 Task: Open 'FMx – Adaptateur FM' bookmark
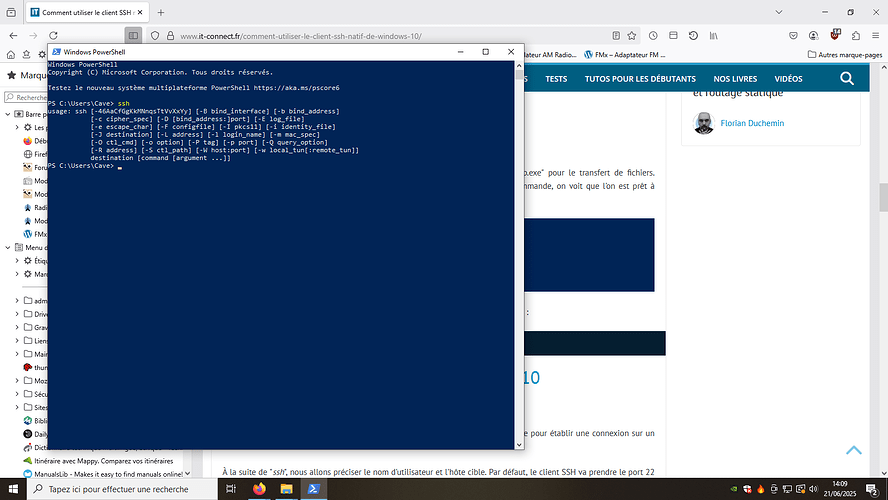point(625,55)
